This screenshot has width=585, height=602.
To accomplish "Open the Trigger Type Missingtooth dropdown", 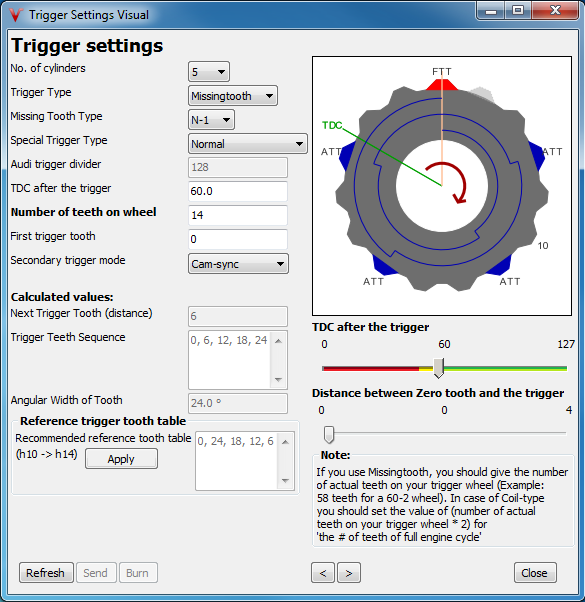I will (233, 96).
